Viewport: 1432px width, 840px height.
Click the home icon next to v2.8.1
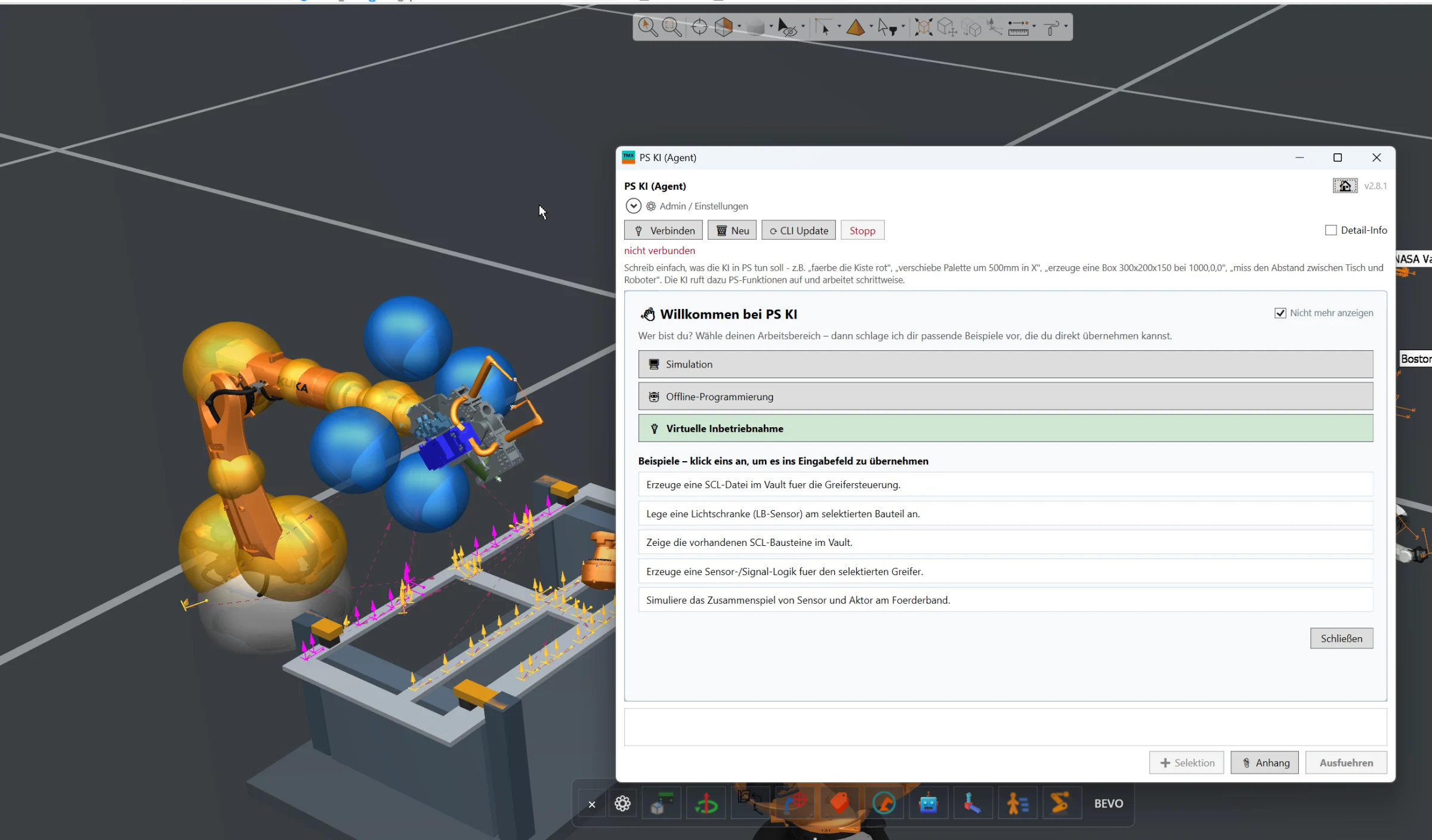[x=1345, y=186]
